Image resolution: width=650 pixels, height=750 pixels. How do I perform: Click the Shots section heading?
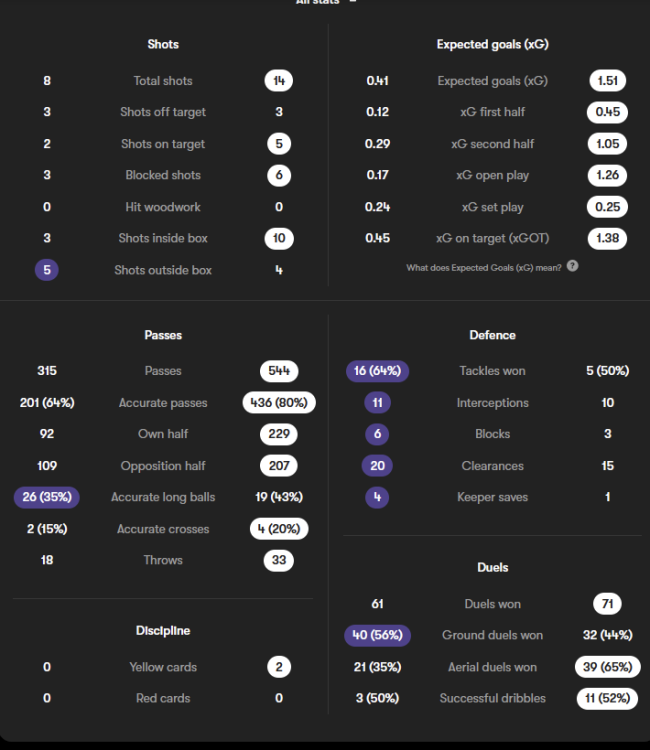[163, 44]
